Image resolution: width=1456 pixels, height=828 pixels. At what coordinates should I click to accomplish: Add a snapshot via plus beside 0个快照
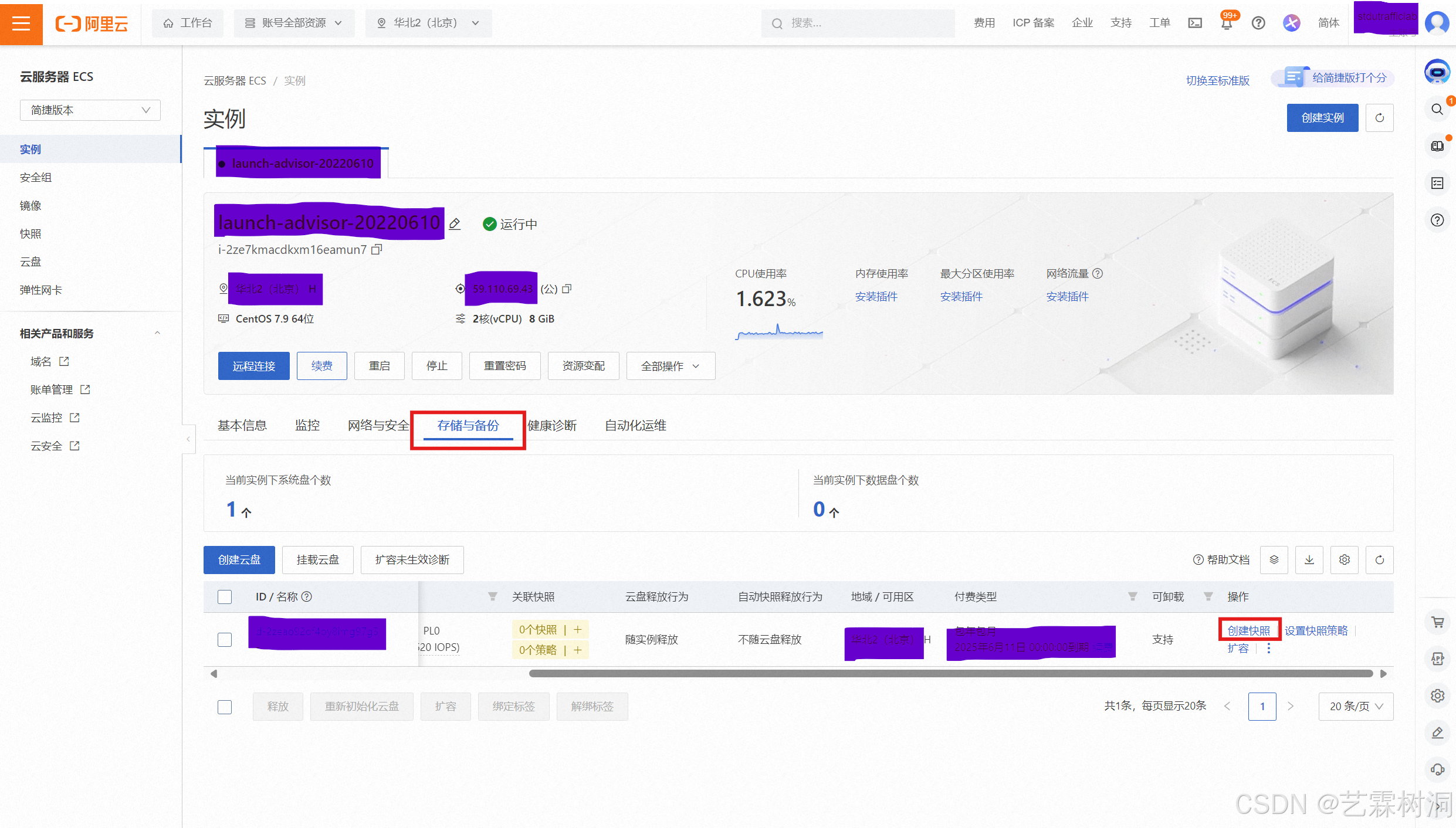pyautogui.click(x=578, y=630)
